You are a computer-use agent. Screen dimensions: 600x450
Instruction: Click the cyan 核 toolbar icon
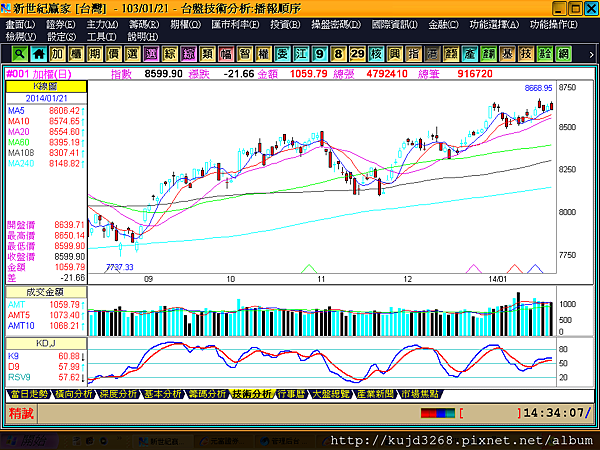point(376,54)
